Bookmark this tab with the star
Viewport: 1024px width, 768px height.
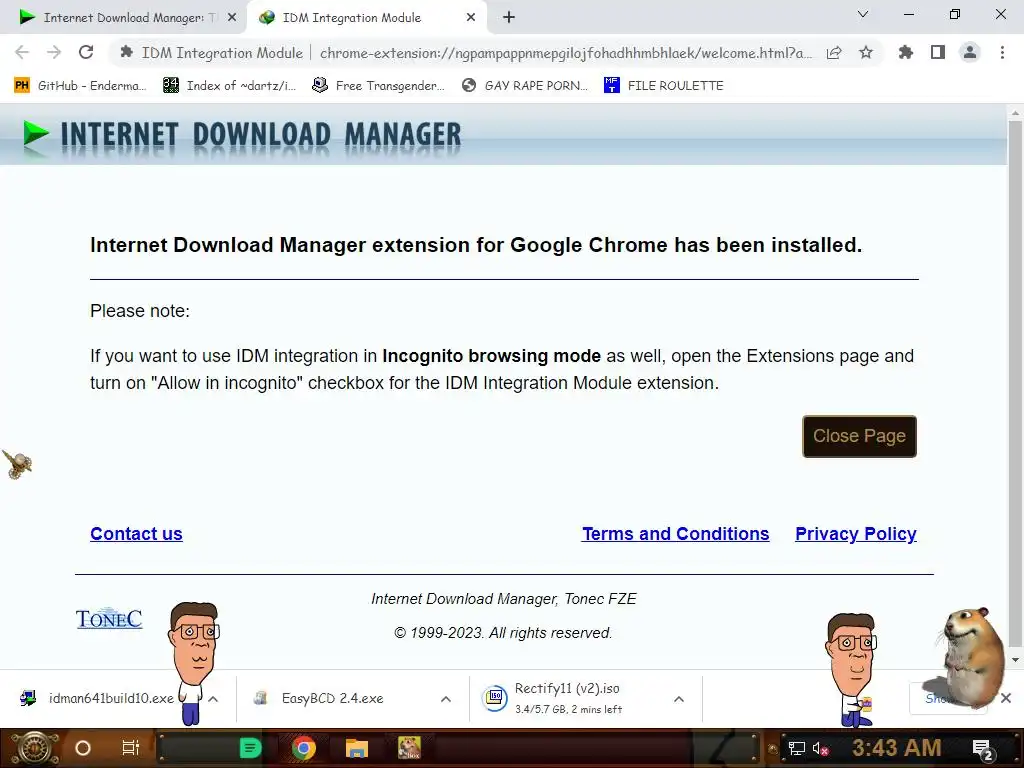pyautogui.click(x=866, y=52)
